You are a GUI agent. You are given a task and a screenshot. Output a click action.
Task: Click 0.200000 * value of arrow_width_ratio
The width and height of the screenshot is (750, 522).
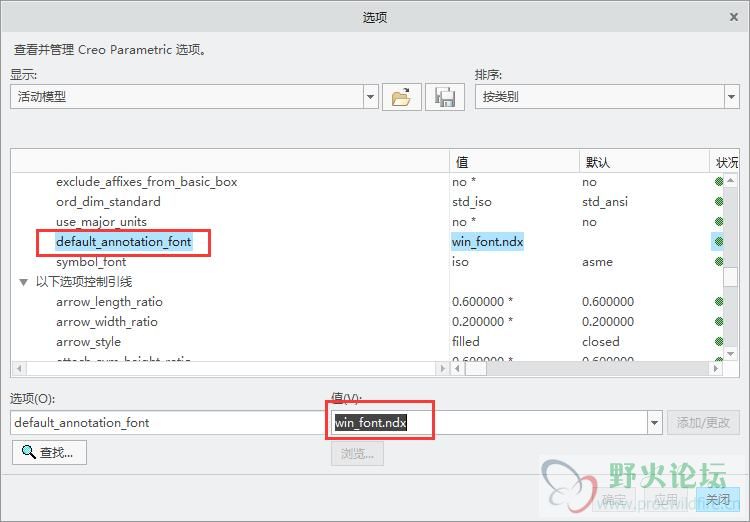coord(482,322)
